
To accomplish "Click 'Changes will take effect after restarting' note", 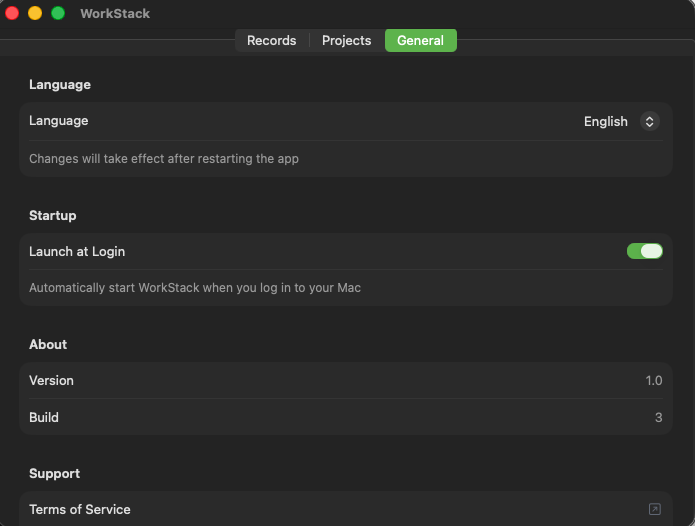I will click(x=164, y=159).
